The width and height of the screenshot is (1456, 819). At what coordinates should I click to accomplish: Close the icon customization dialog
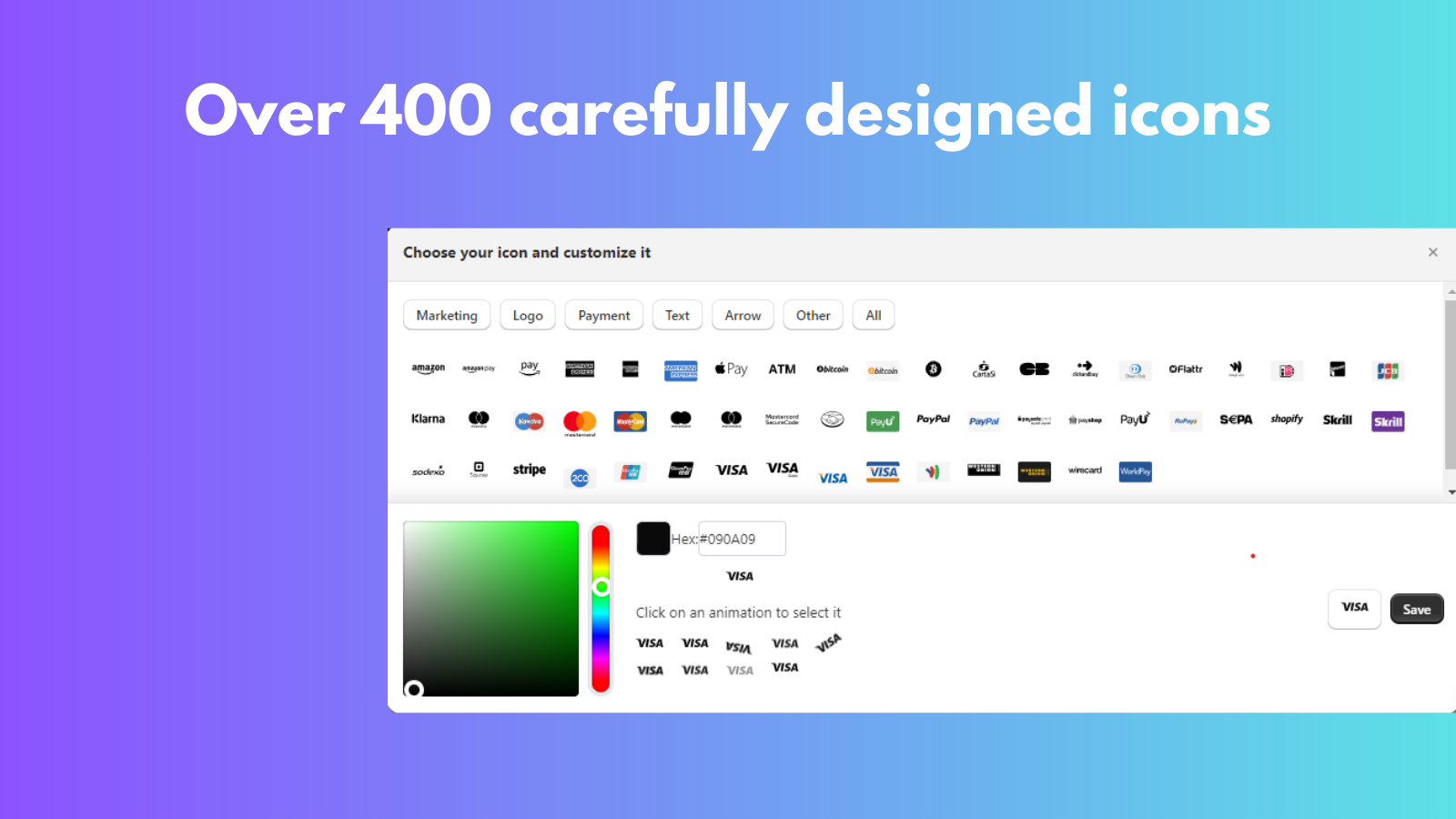coord(1433,252)
